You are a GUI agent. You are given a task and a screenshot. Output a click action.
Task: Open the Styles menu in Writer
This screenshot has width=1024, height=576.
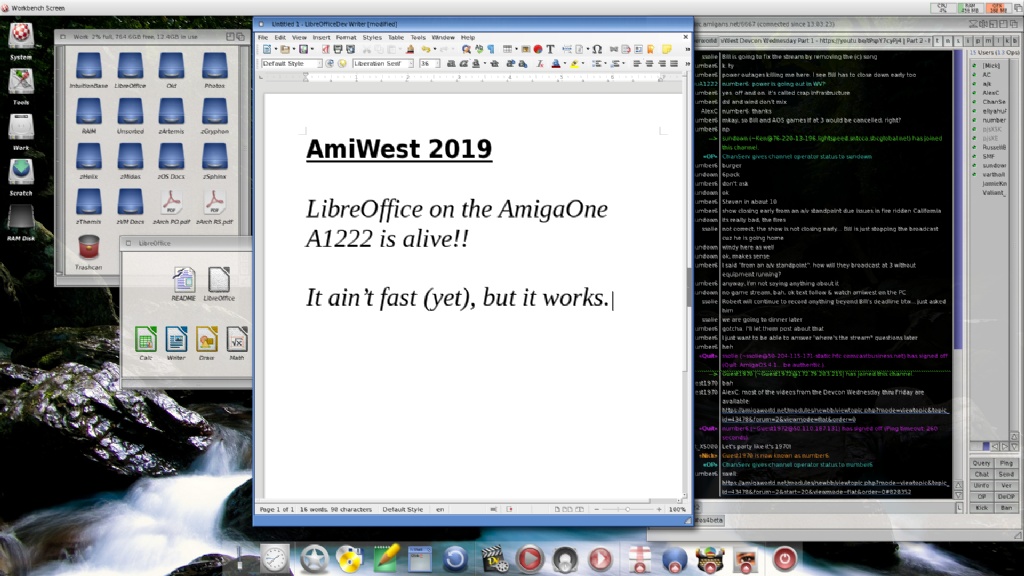tap(372, 37)
